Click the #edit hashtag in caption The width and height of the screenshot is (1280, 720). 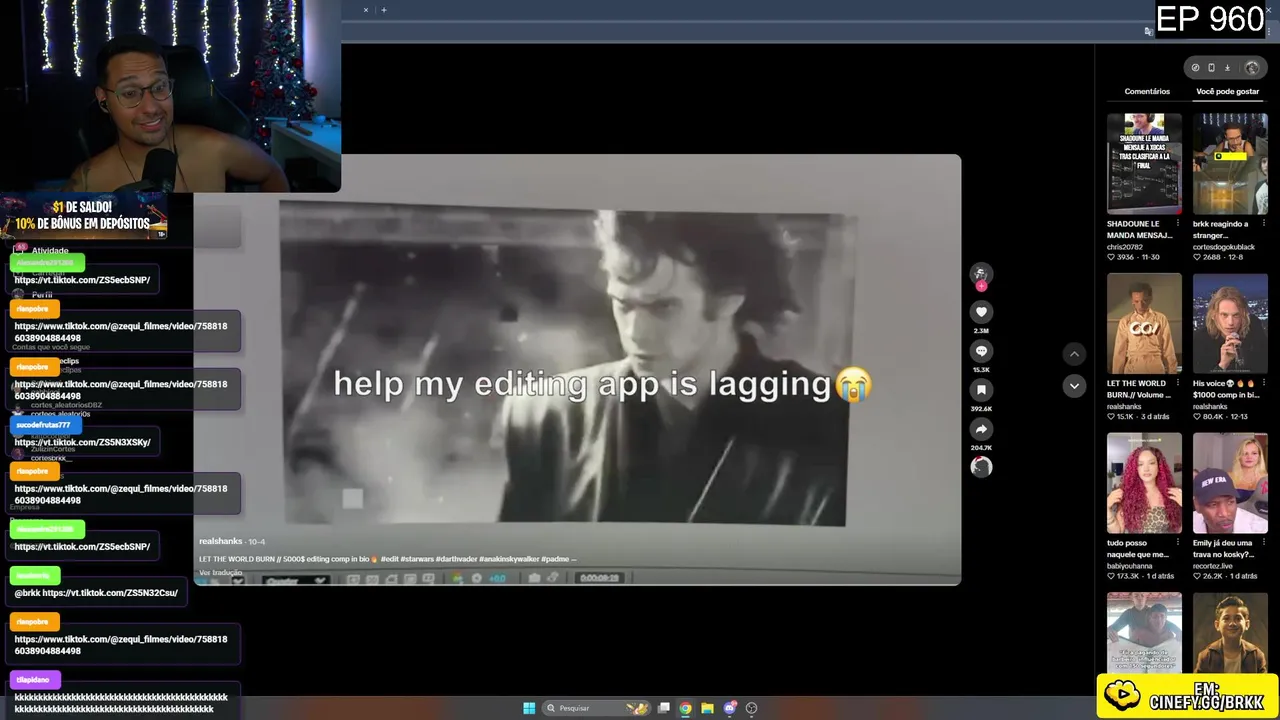(390, 559)
